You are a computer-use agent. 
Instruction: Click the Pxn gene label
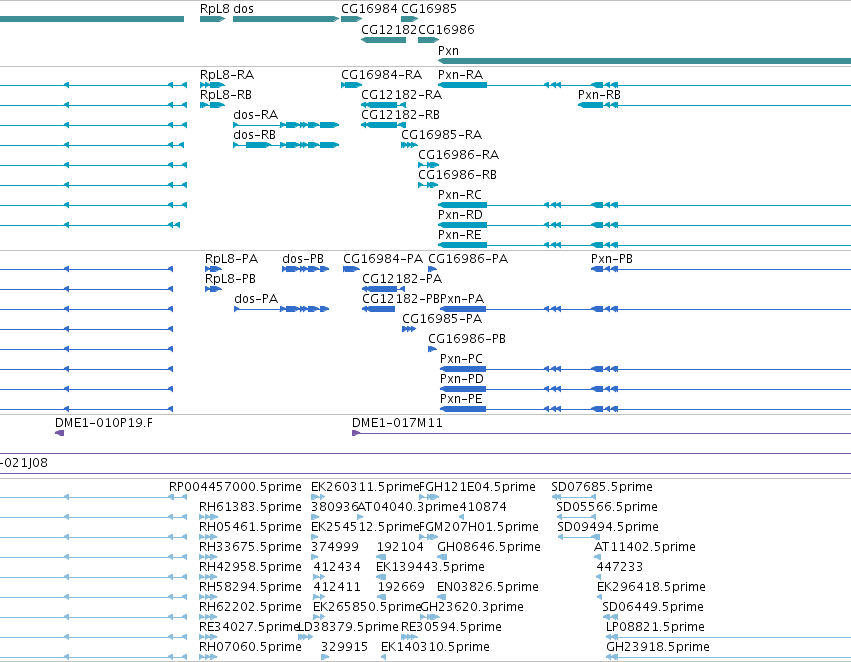point(448,50)
